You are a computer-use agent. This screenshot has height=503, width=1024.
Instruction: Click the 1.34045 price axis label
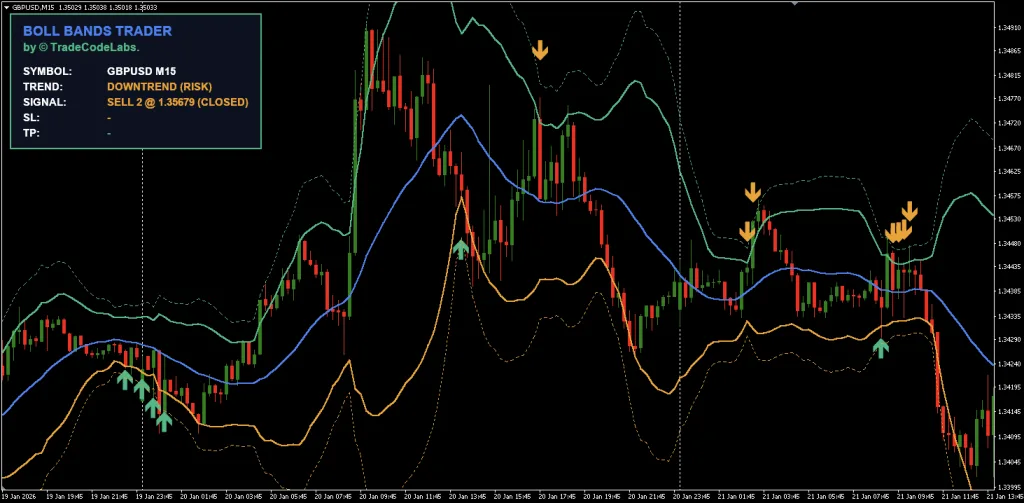coord(1010,461)
